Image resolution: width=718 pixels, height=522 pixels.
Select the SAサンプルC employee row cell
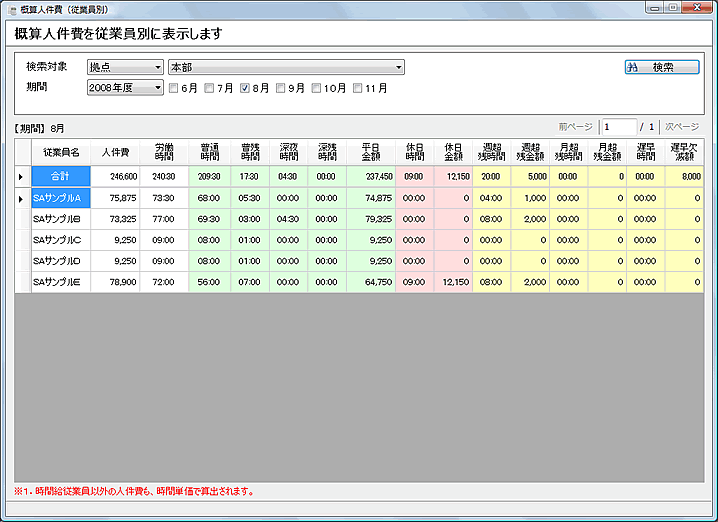pos(61,240)
